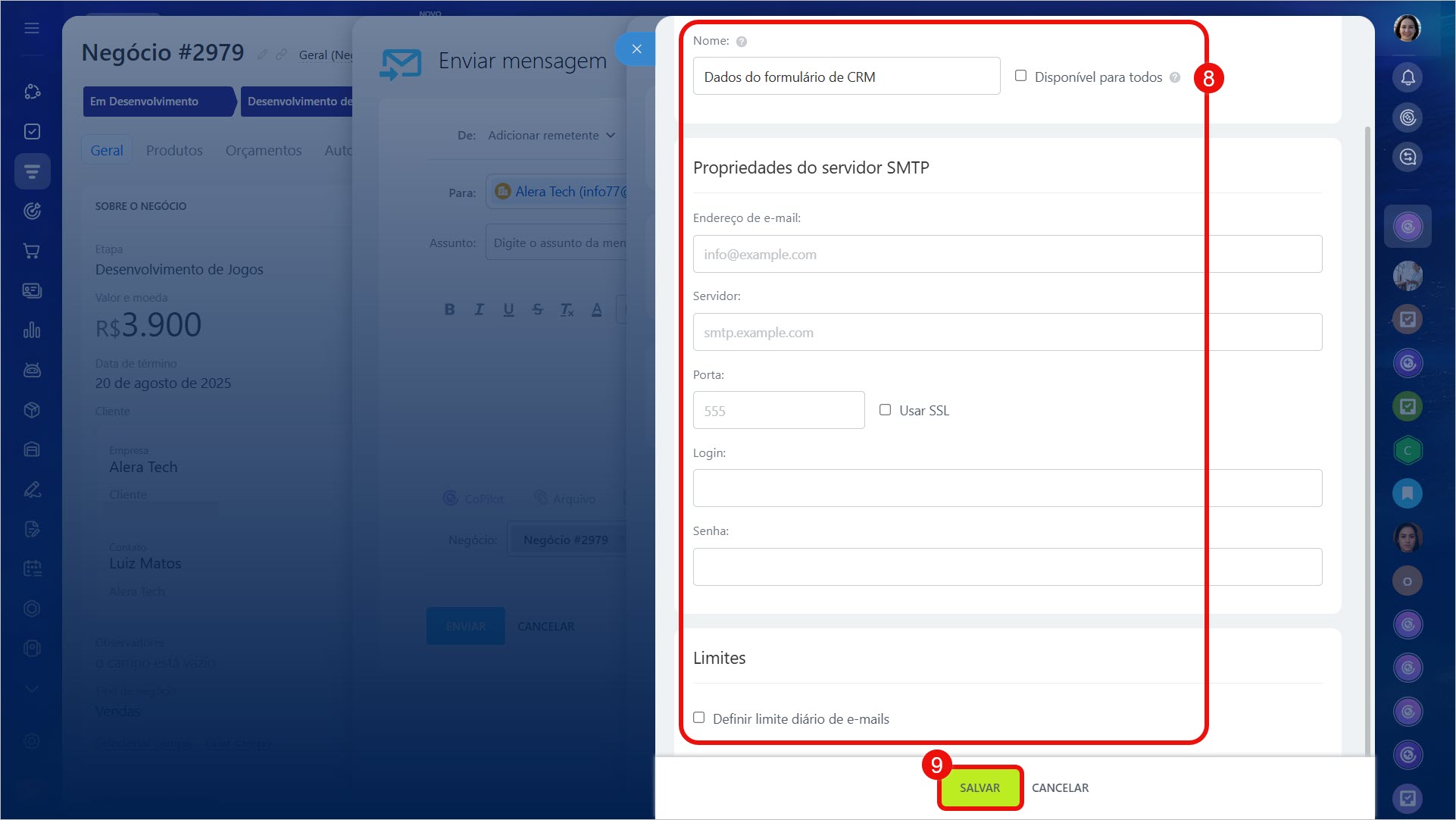Enable Disponível para todos checkbox
The height and width of the screenshot is (820, 1456).
[x=1020, y=76]
